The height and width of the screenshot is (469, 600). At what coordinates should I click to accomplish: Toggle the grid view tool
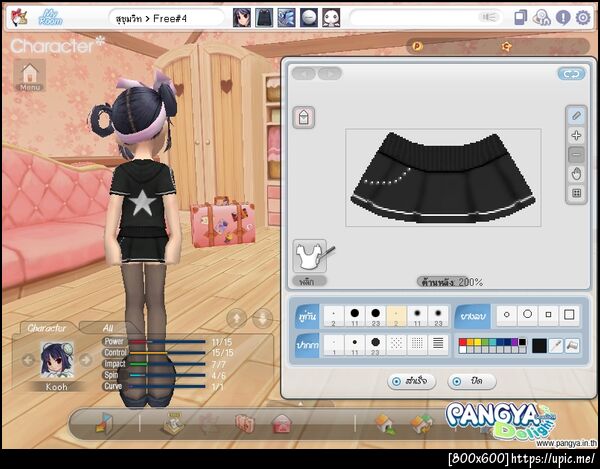[576, 193]
